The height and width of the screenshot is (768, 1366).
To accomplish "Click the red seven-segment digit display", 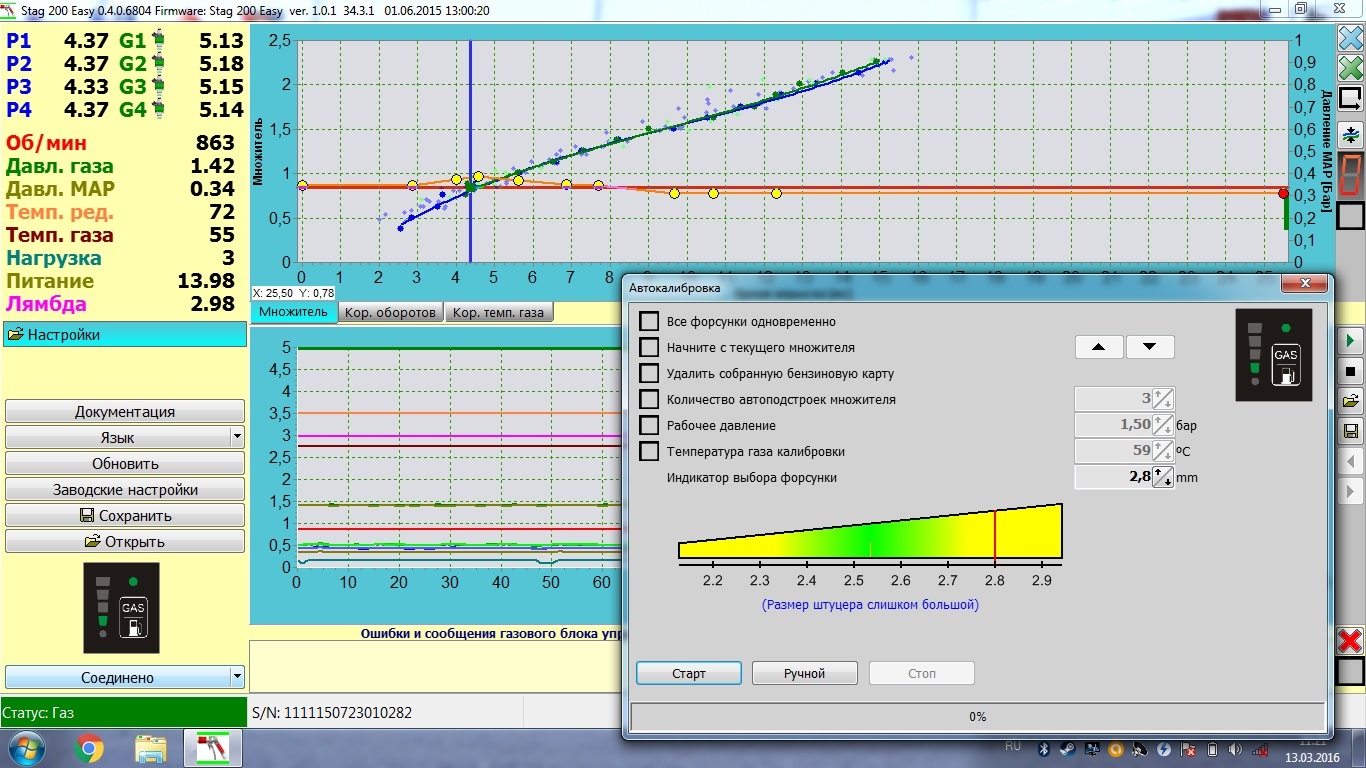I will [1350, 175].
